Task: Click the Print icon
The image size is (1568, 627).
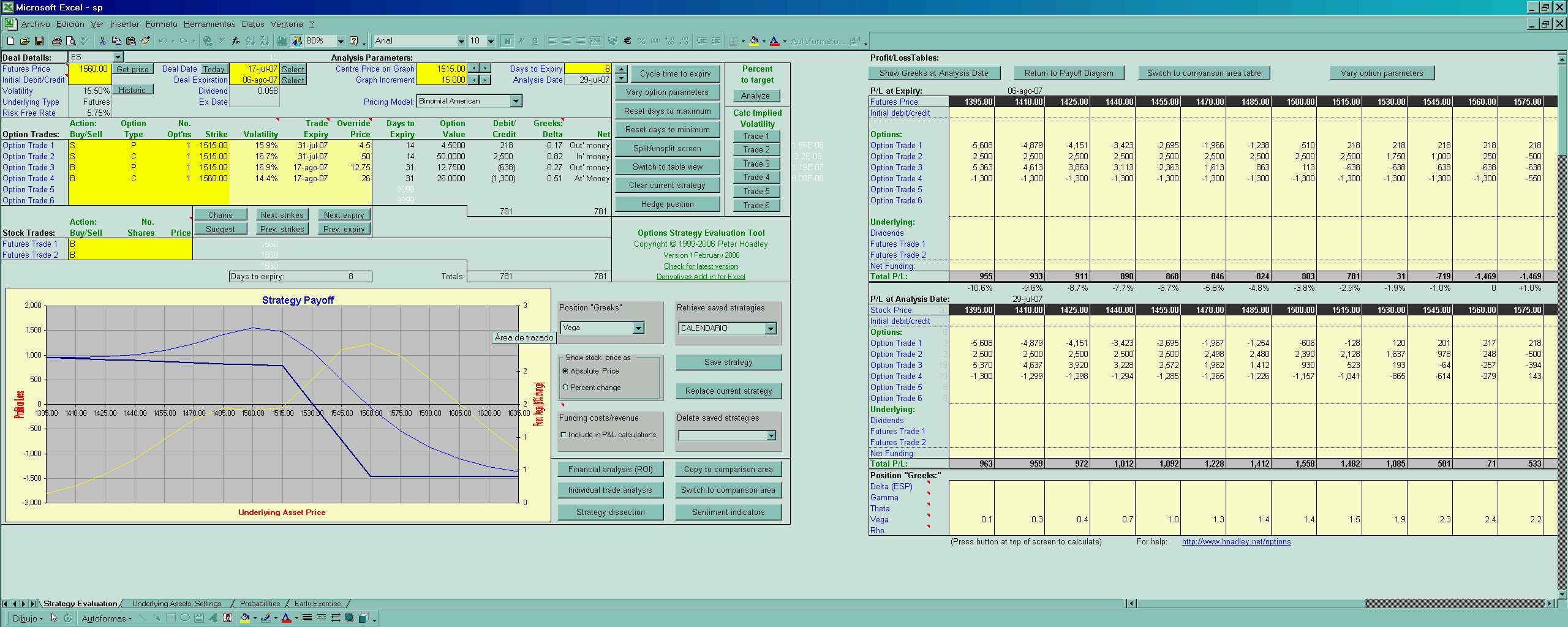Action: (57, 41)
